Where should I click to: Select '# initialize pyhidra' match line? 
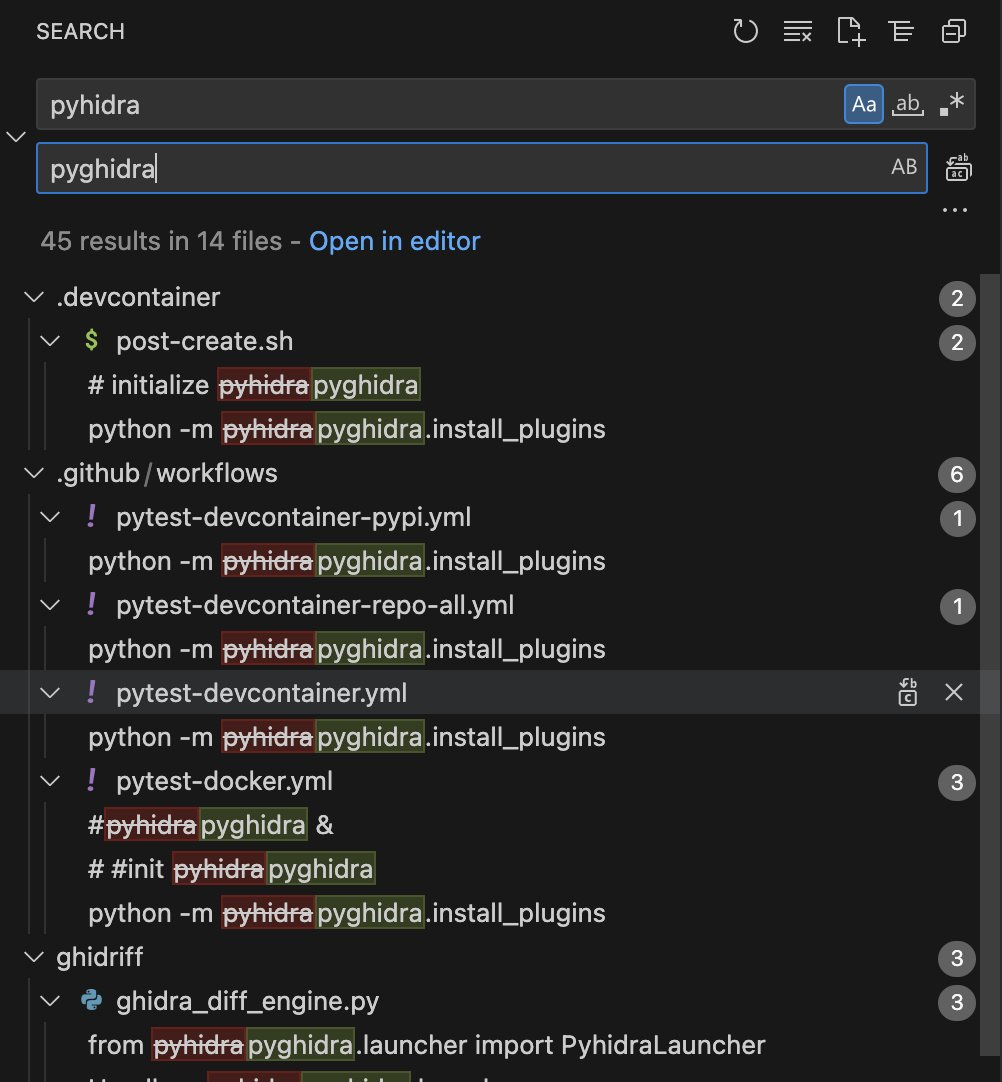253,385
